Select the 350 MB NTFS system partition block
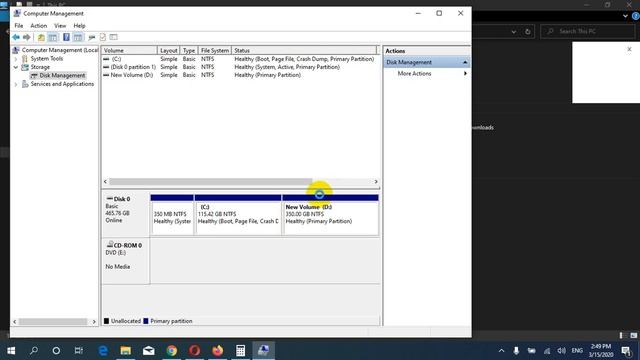640x360 pixels. [x=172, y=215]
